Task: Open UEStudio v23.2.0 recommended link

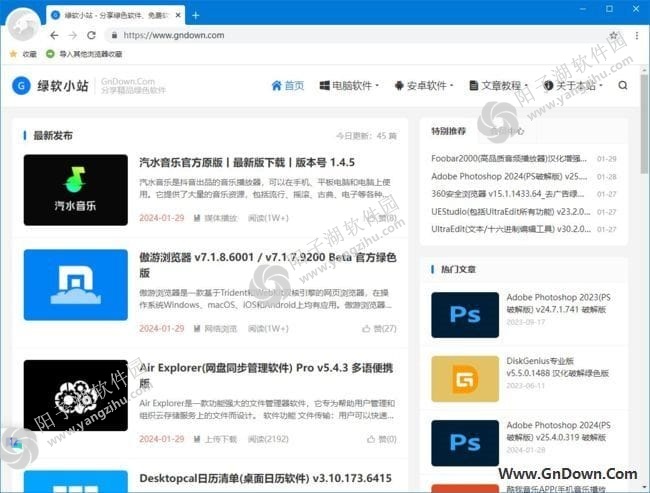Action: 511,211
